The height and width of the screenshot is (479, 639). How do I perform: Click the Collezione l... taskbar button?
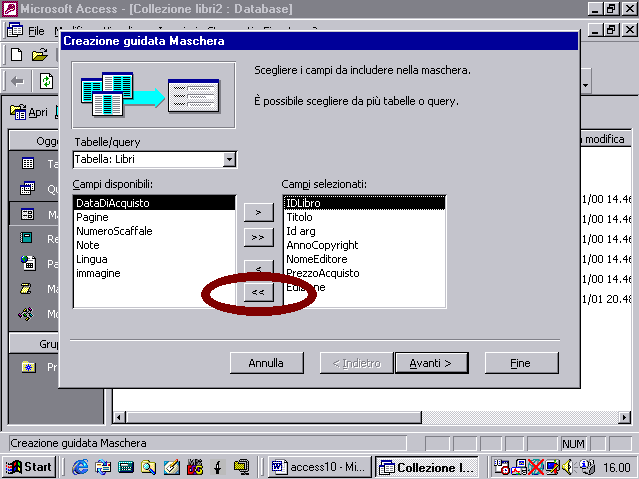(x=426, y=467)
